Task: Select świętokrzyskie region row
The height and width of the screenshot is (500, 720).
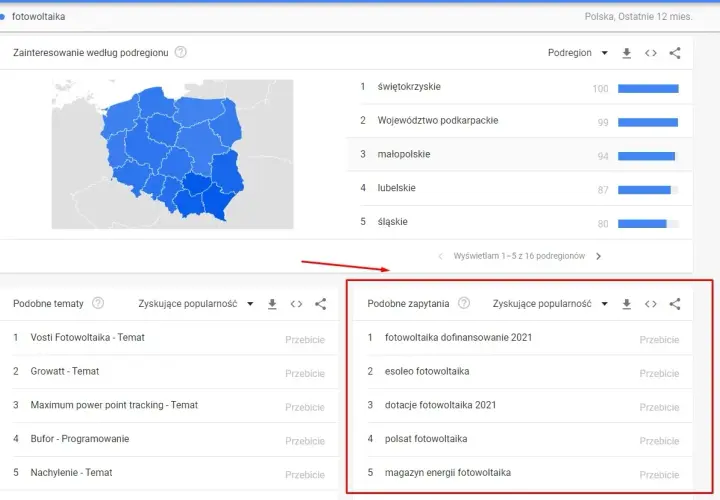Action: 519,87
